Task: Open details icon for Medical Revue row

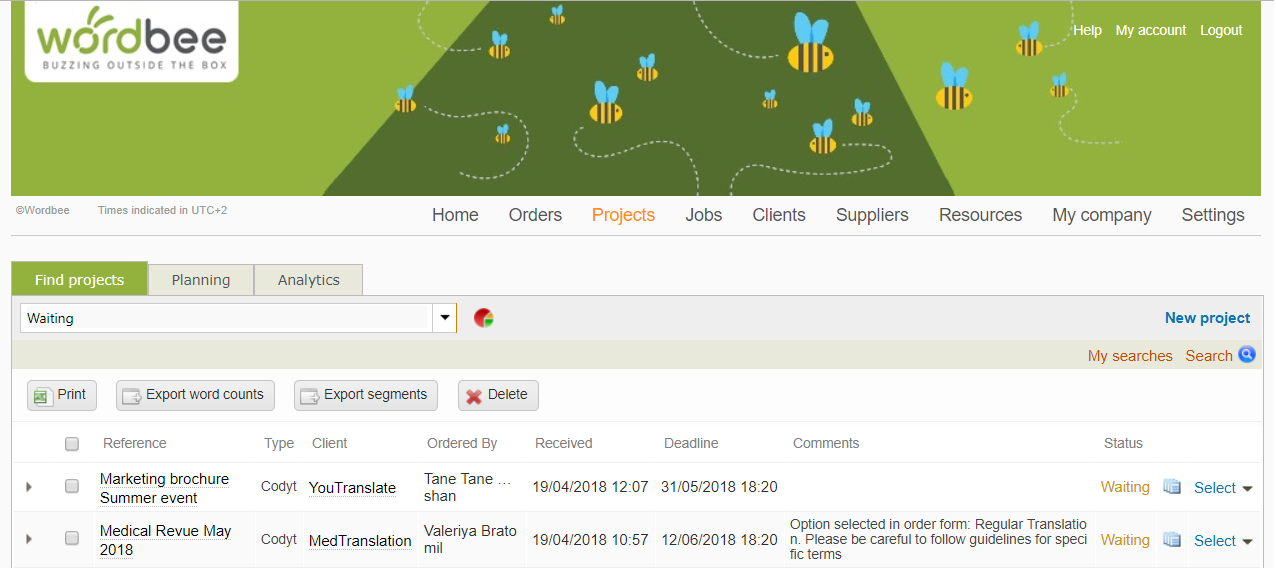Action: (1172, 540)
